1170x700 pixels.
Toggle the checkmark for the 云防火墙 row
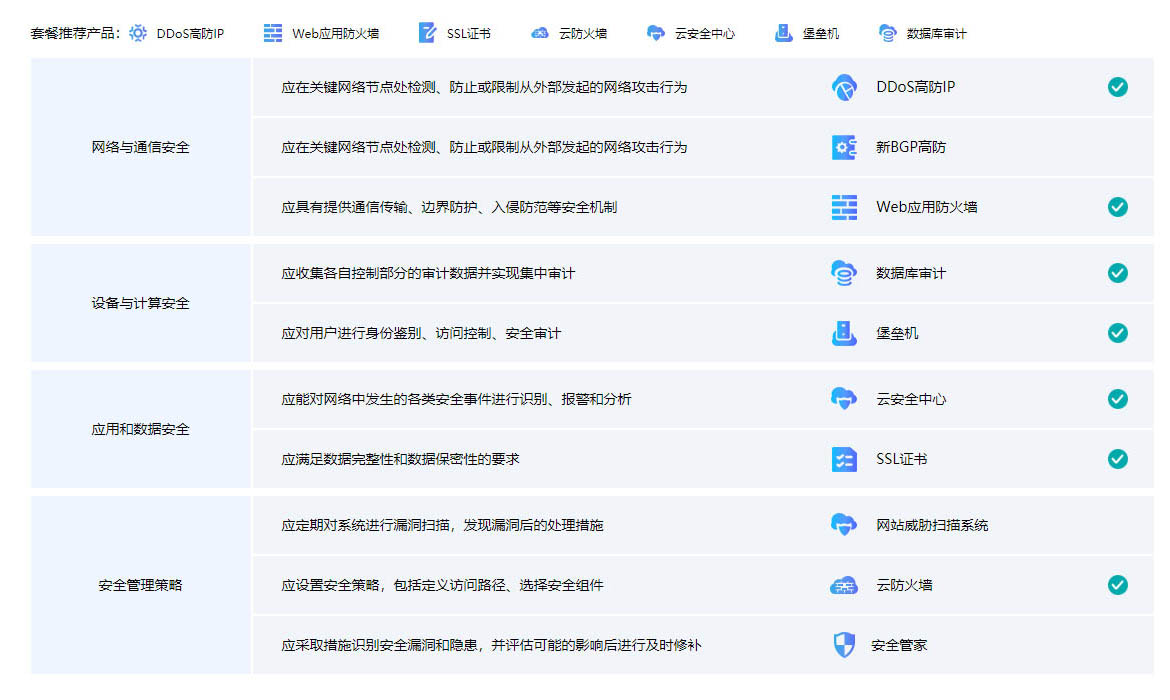point(1118,585)
